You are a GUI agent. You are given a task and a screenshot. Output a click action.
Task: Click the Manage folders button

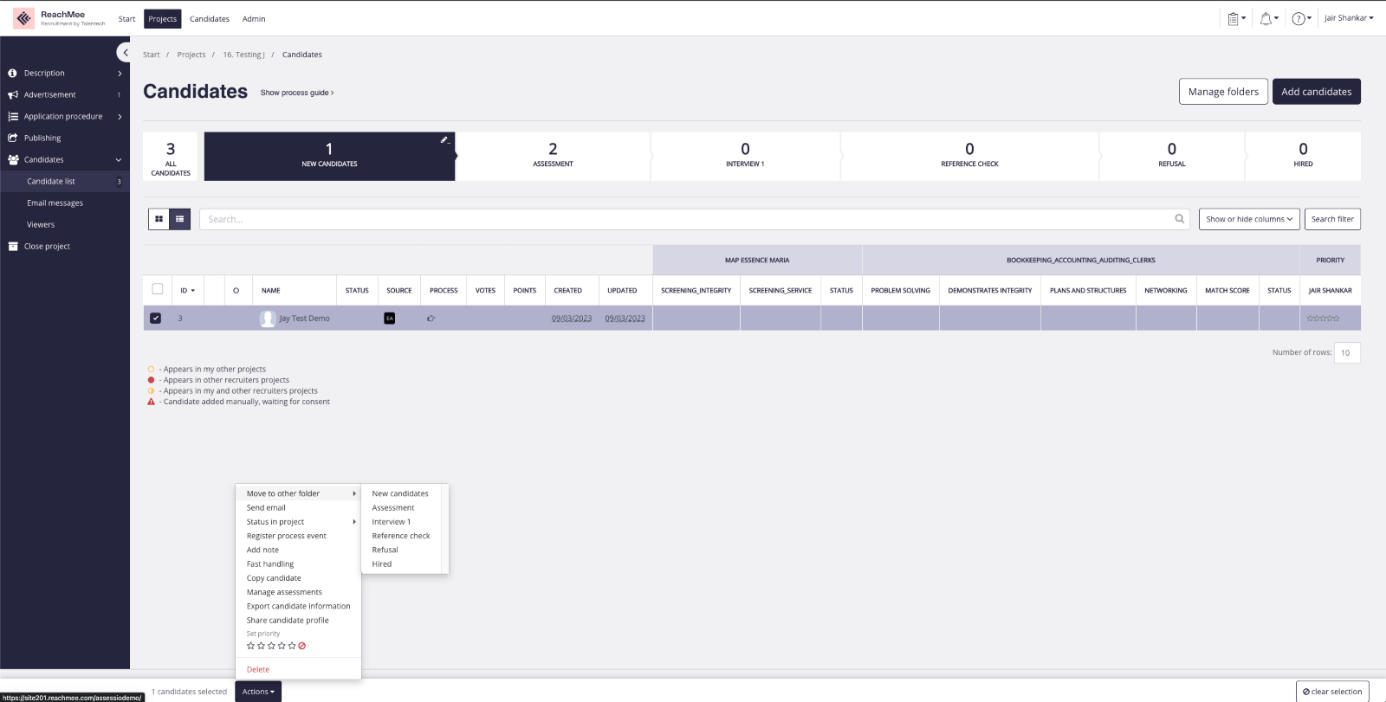click(1222, 92)
